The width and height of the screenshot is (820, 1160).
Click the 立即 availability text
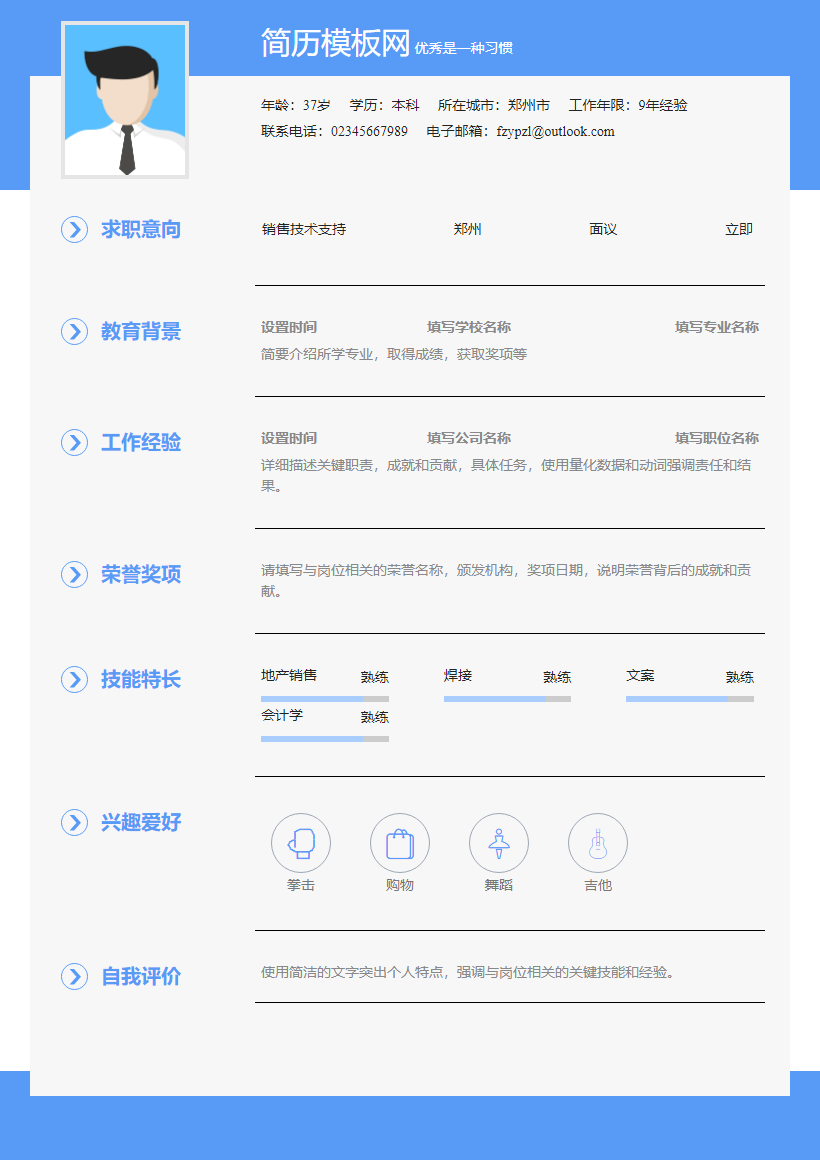click(740, 229)
